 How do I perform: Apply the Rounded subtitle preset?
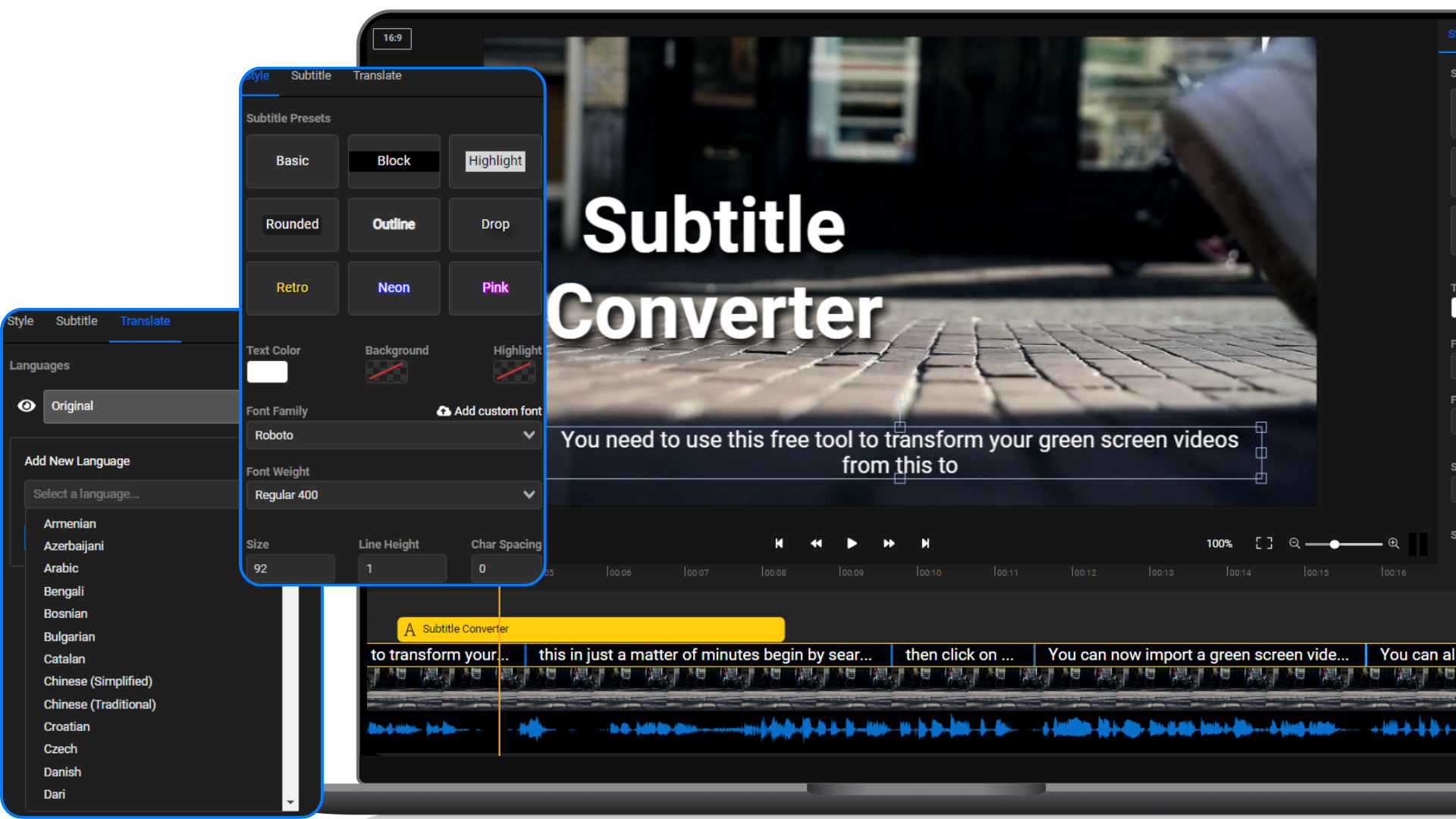pos(292,224)
